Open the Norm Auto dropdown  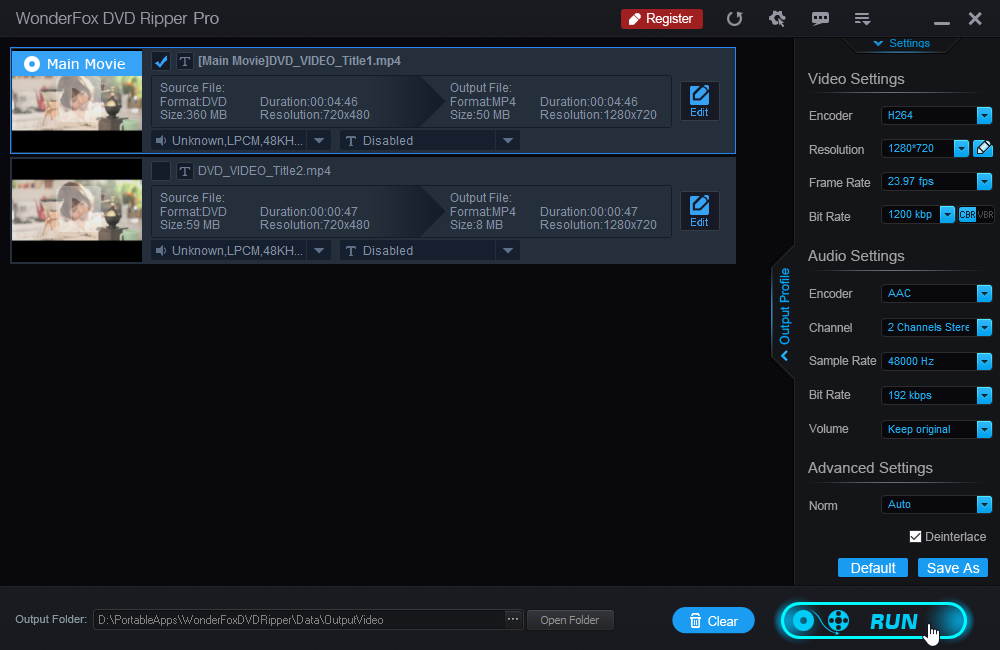tap(984, 505)
